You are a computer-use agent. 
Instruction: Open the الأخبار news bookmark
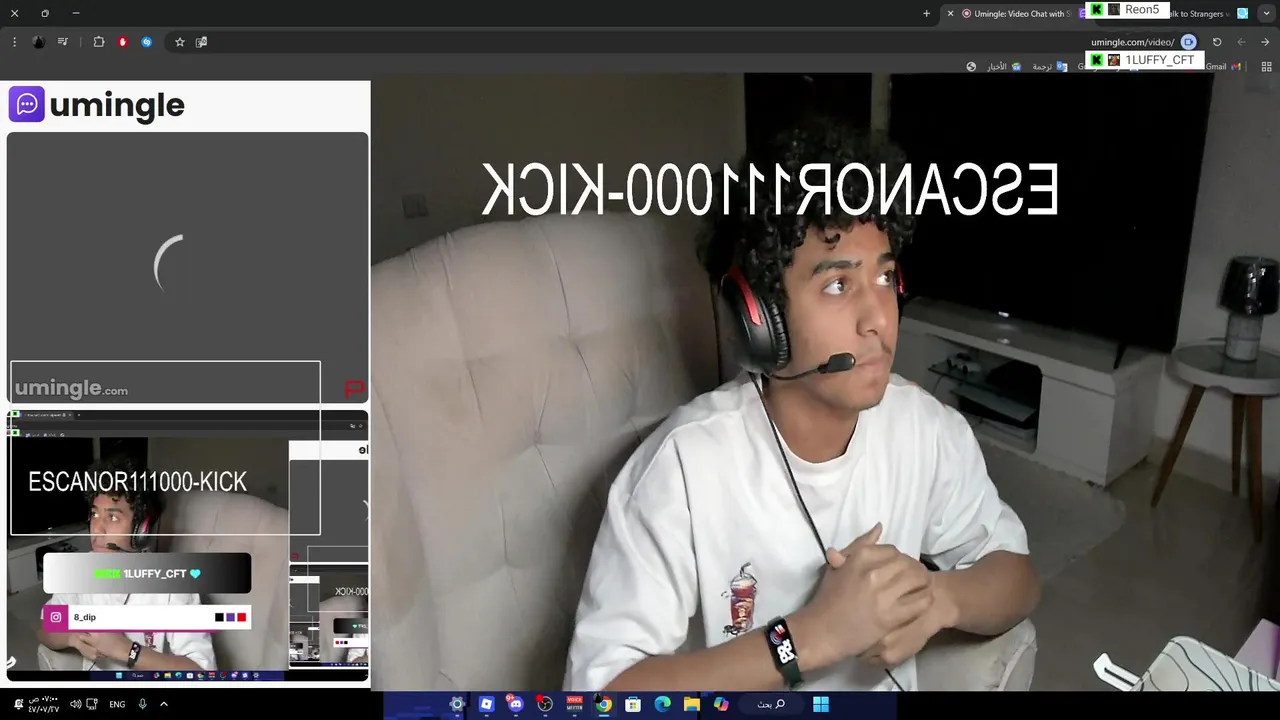pos(1004,67)
